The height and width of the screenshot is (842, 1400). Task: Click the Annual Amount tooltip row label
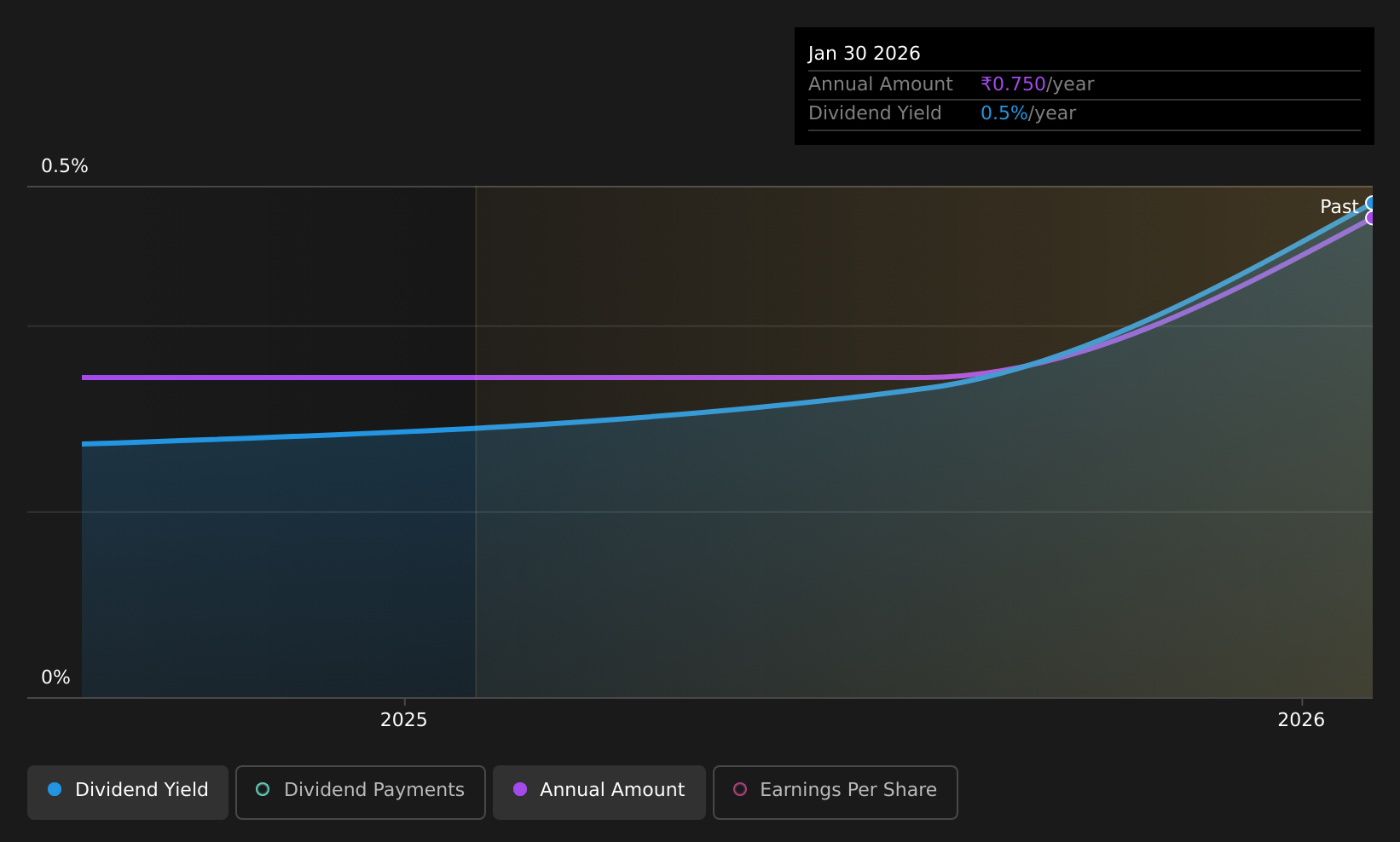coord(881,84)
